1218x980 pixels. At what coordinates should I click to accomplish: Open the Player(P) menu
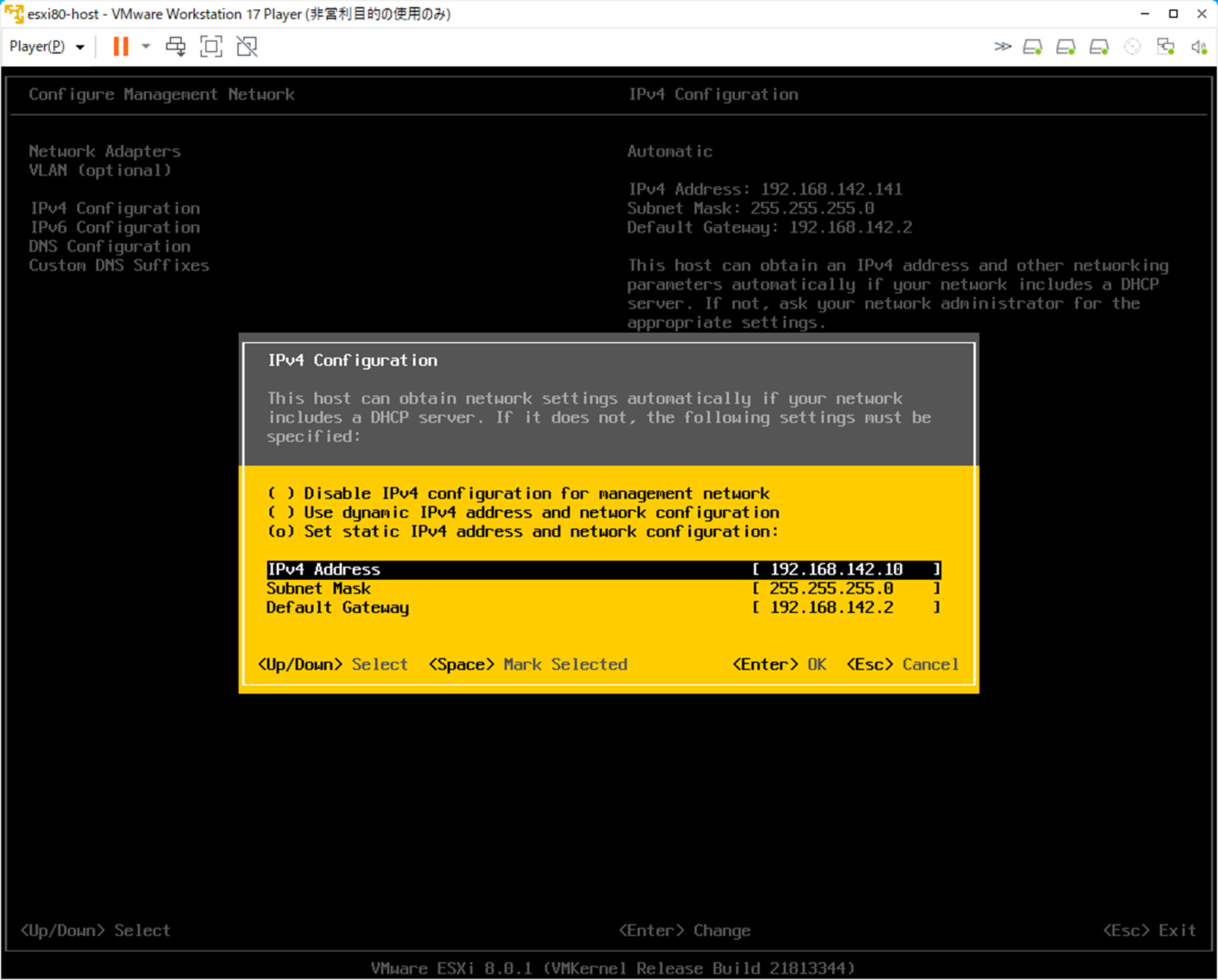tap(46, 46)
